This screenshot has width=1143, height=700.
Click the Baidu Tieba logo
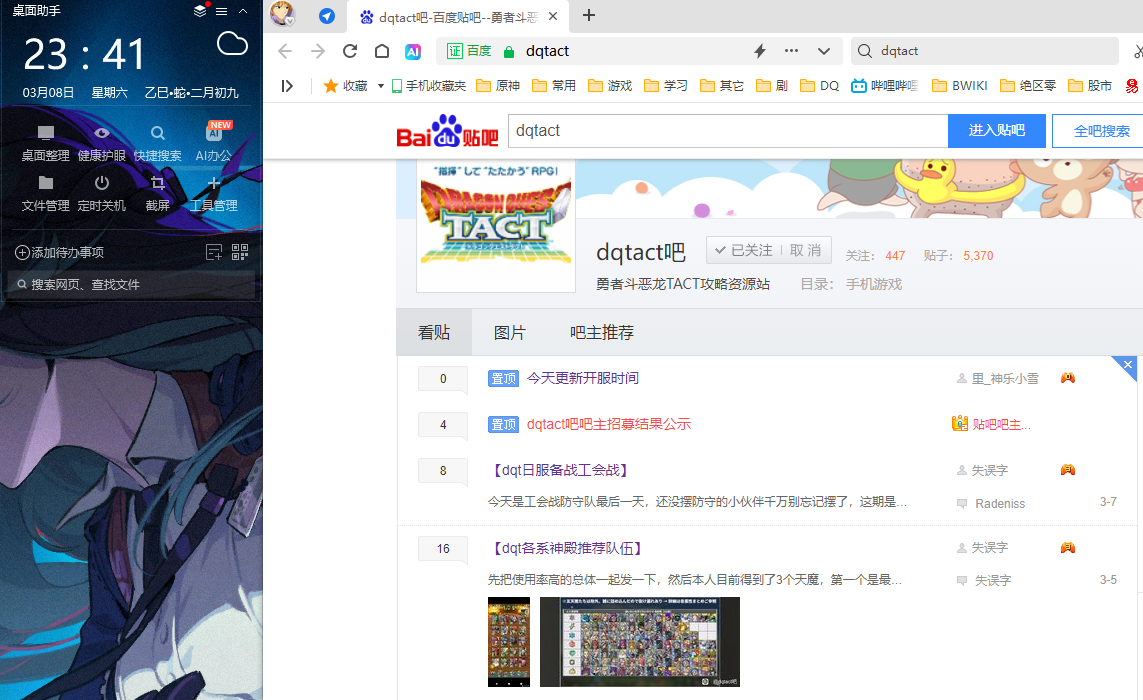447,131
